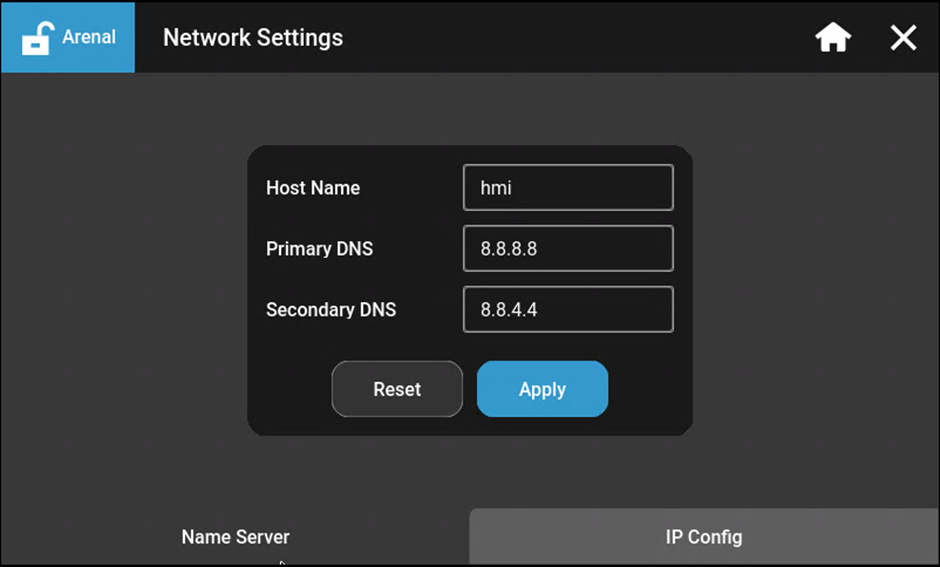Apply the network settings
940x567 pixels.
coord(542,389)
